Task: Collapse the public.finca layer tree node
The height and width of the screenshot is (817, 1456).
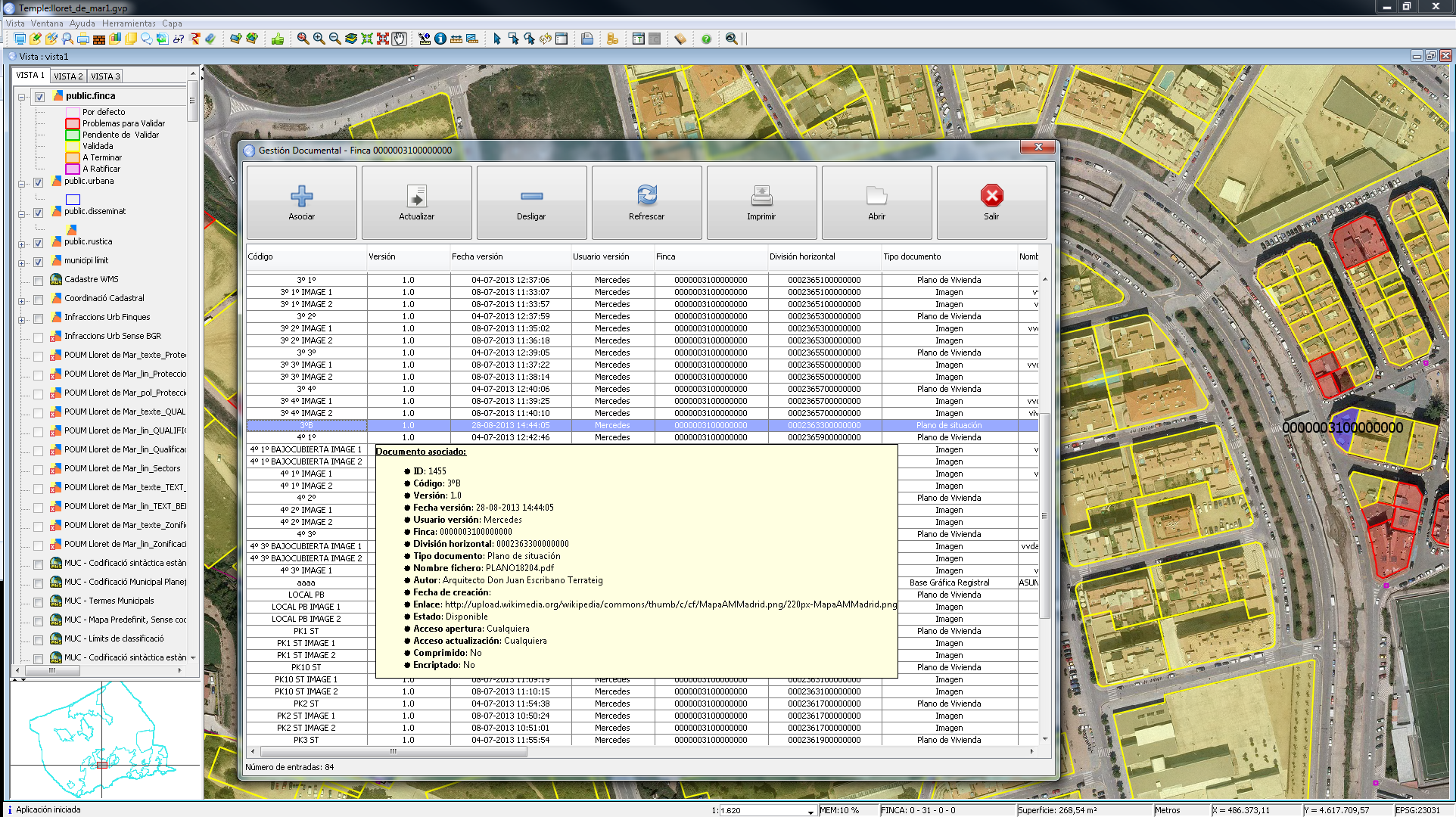Action: (x=22, y=97)
